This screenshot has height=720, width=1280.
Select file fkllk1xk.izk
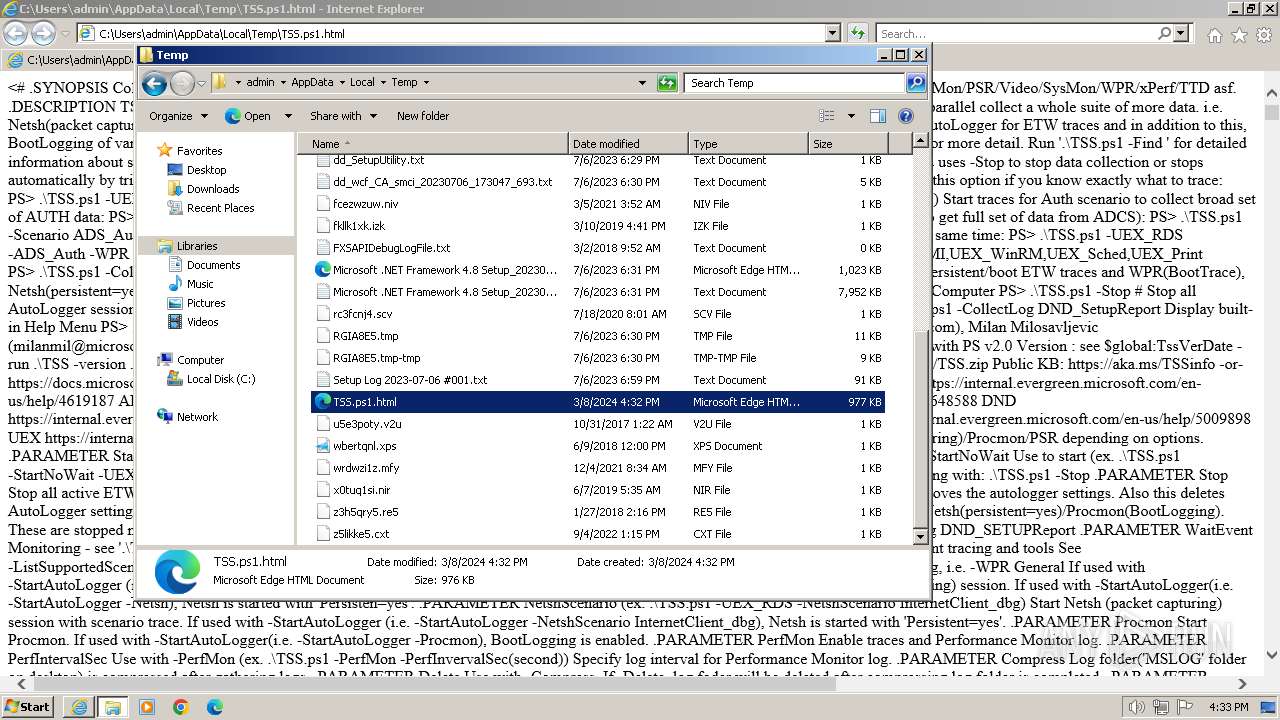click(359, 226)
